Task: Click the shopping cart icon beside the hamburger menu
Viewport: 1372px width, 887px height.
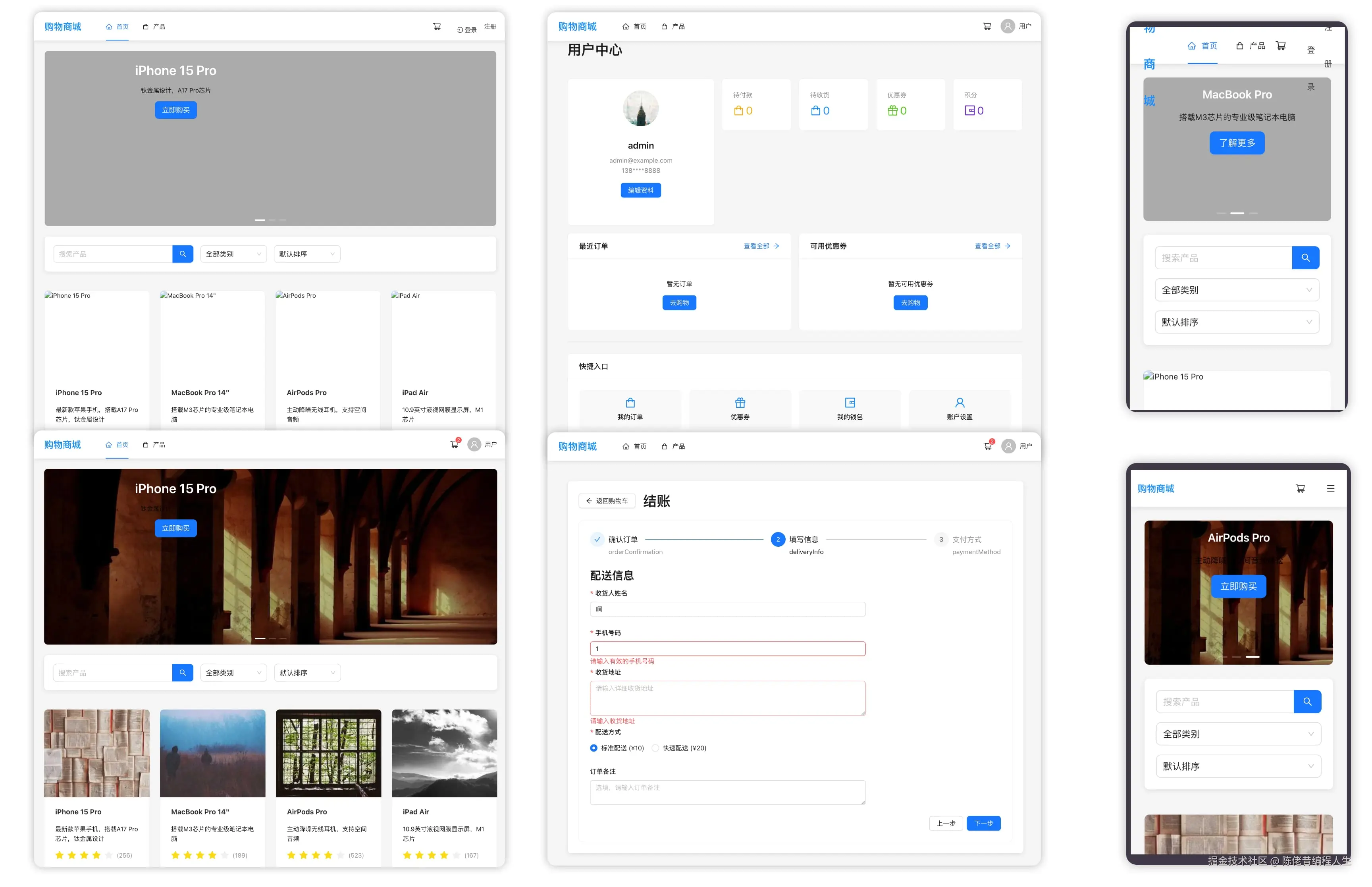Action: click(x=1299, y=488)
